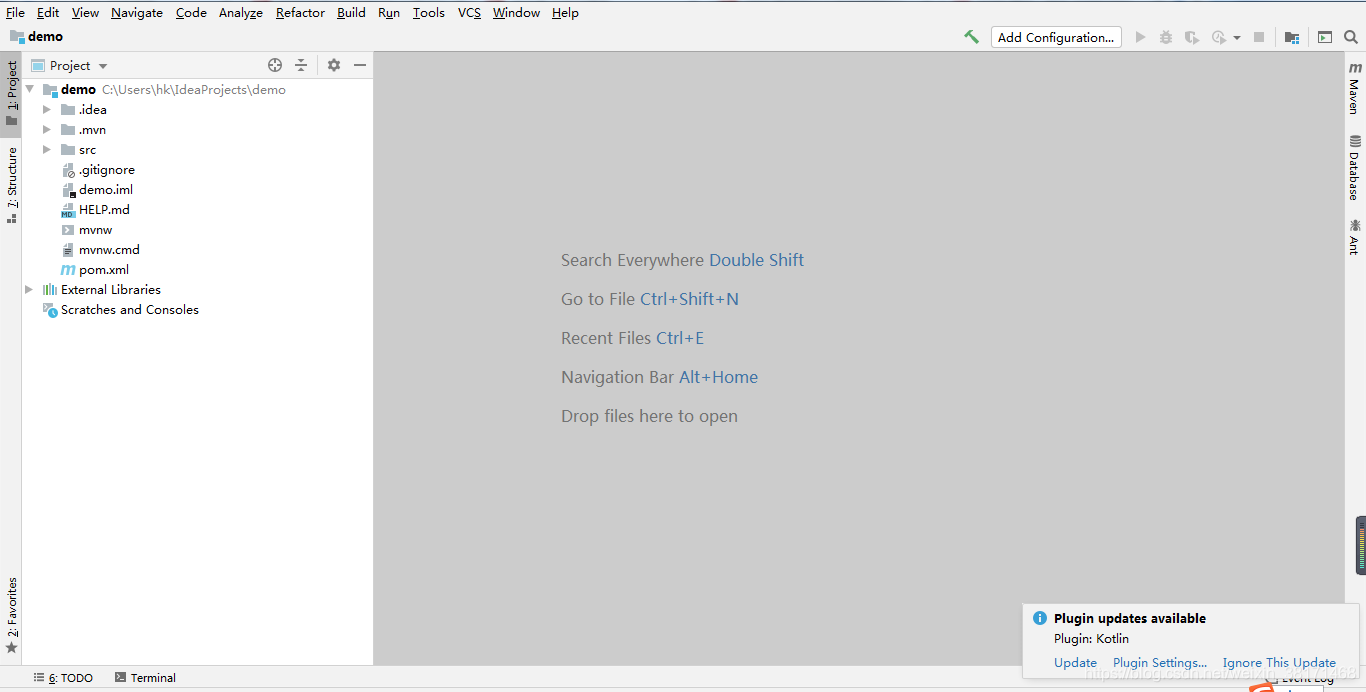The image size is (1366, 692).
Task: Open the Analyze menu
Action: click(241, 12)
